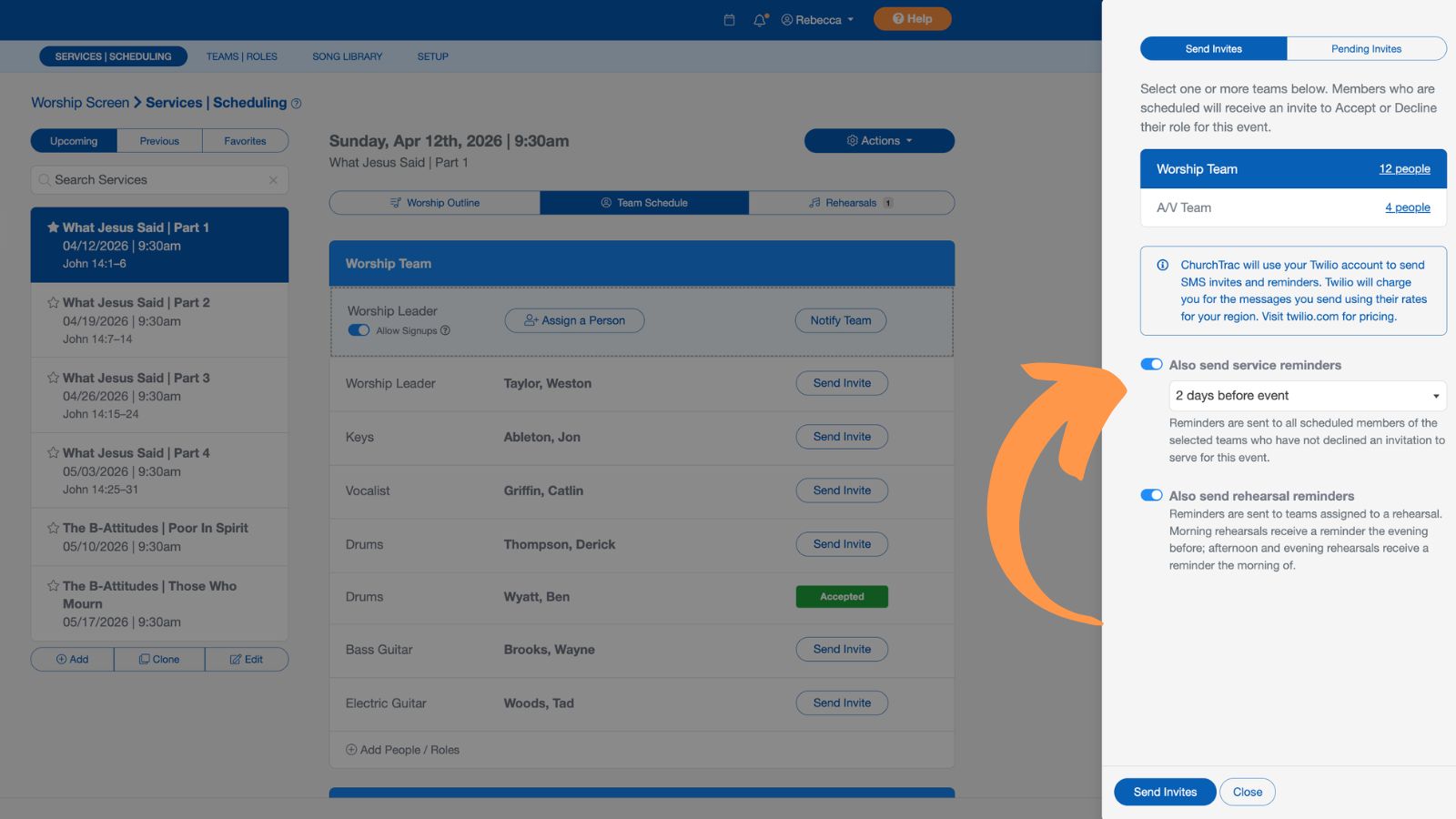This screenshot has height=819, width=1456.
Task: Click the '12 people' link for Worship Team
Action: coord(1405,168)
